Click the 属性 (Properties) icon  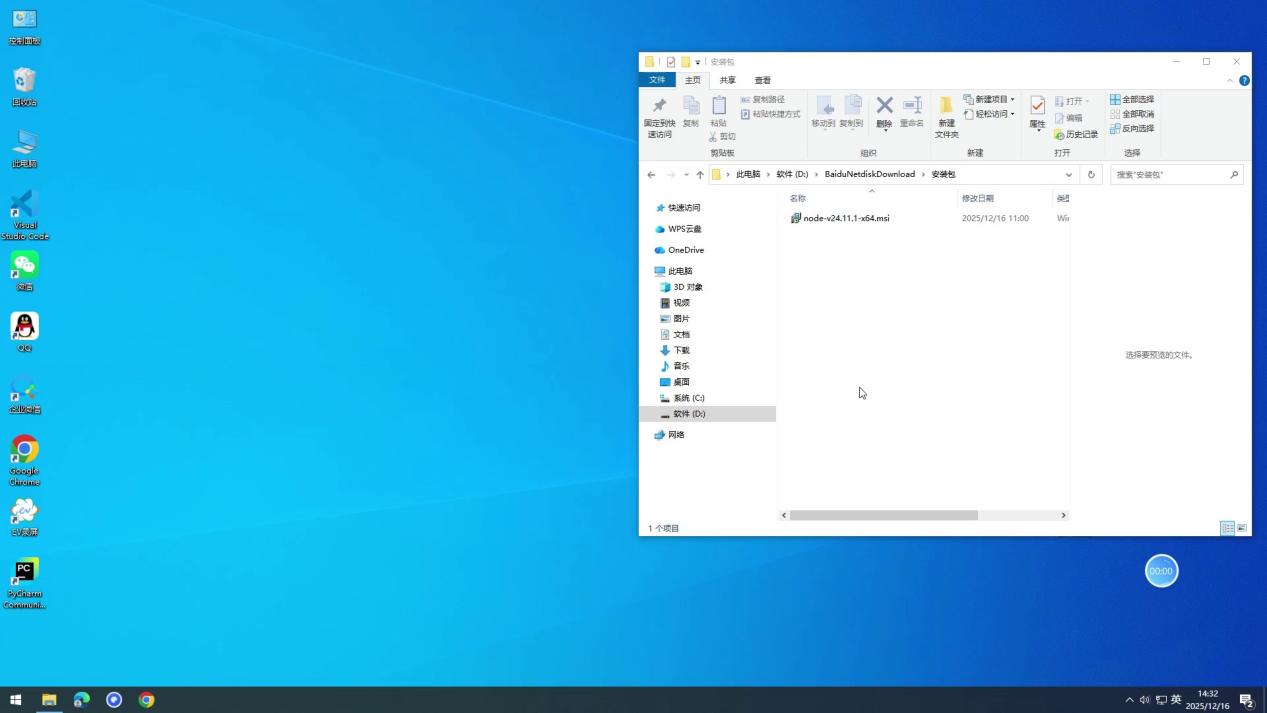tap(1037, 107)
